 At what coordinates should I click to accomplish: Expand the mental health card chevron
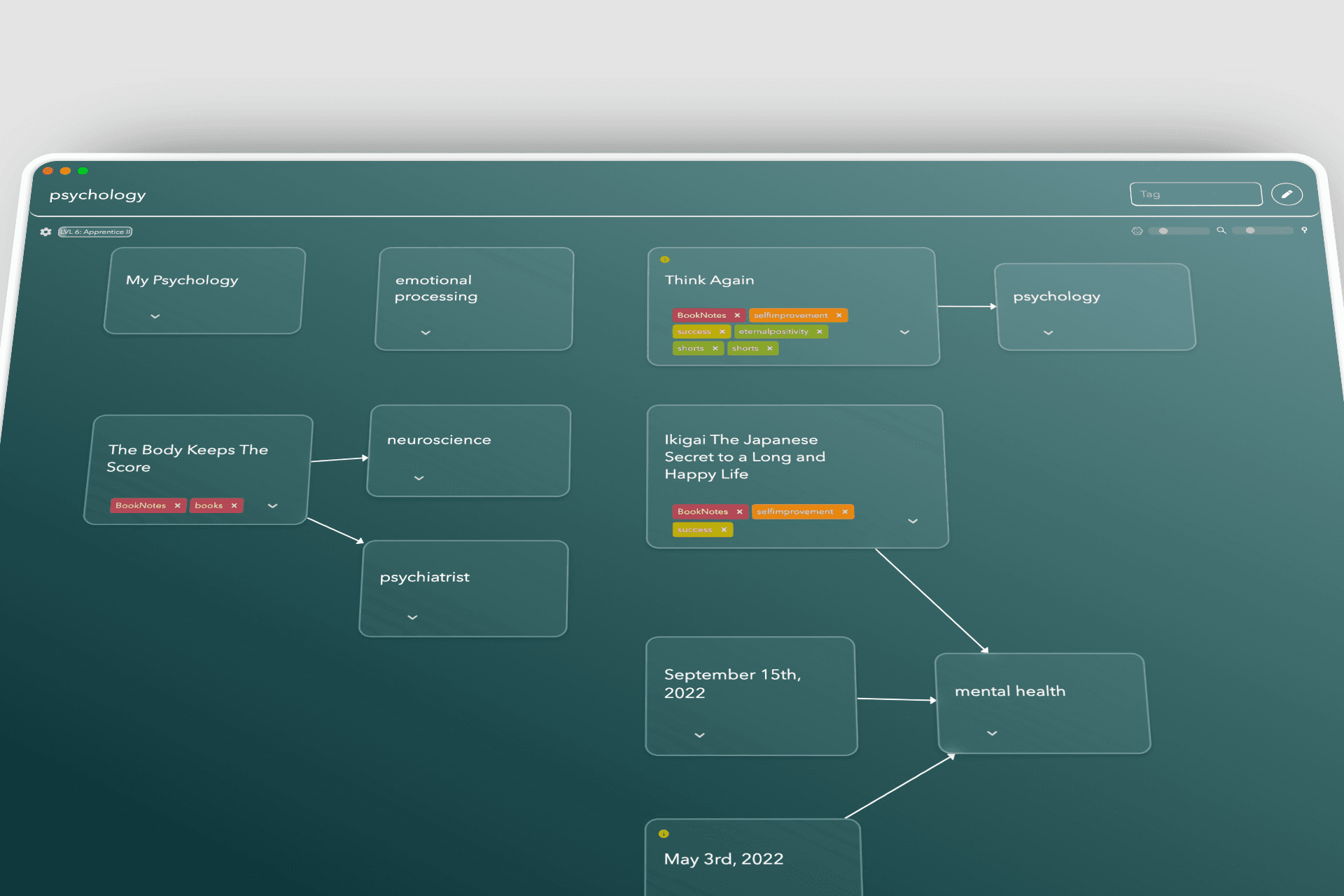coord(992,733)
